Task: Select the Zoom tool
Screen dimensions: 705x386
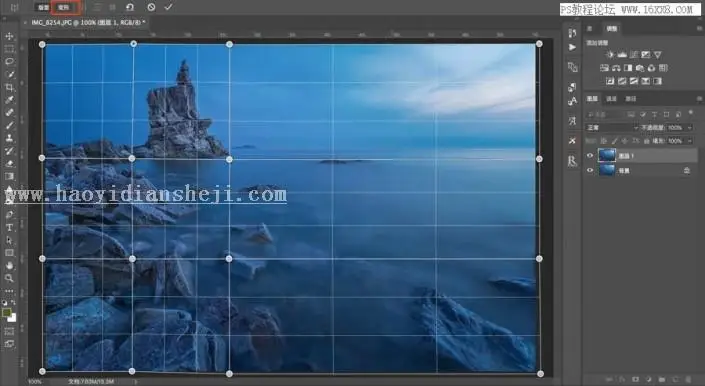Action: click(x=9, y=278)
